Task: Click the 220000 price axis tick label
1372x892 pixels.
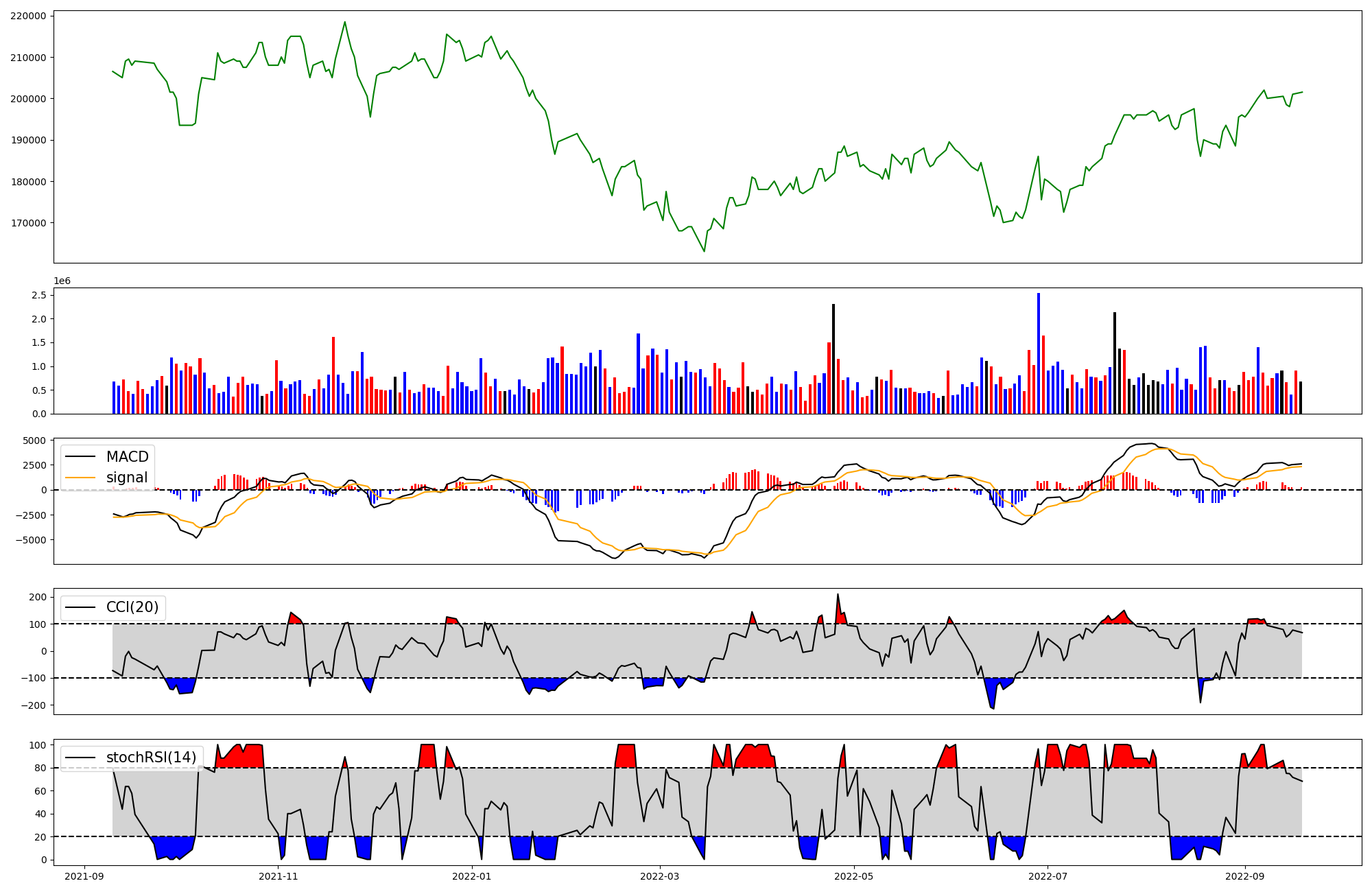Action: pyautogui.click(x=28, y=16)
